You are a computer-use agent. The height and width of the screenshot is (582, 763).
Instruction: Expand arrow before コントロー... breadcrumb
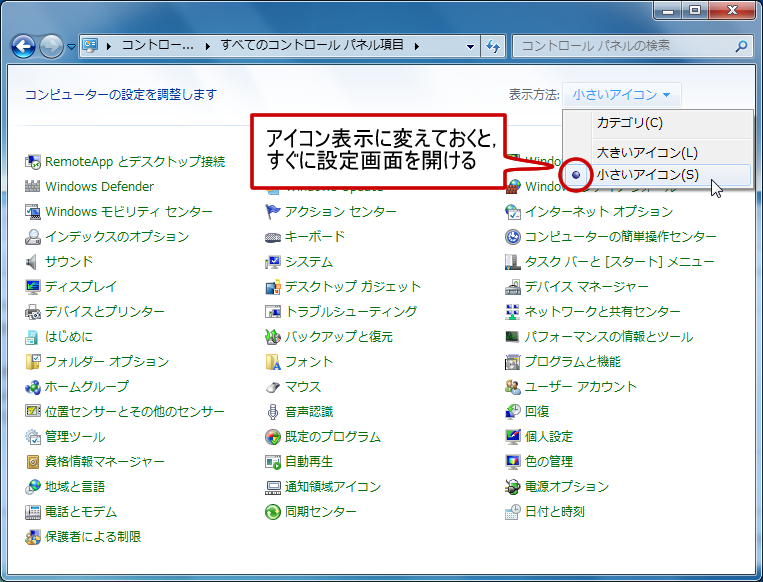(109, 47)
